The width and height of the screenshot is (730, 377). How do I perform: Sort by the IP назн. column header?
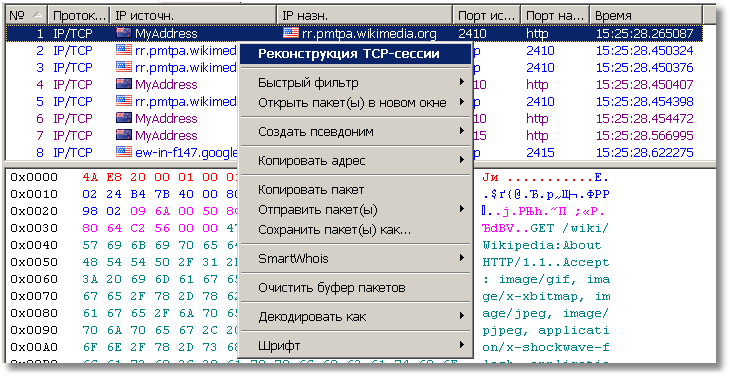[x=365, y=15]
